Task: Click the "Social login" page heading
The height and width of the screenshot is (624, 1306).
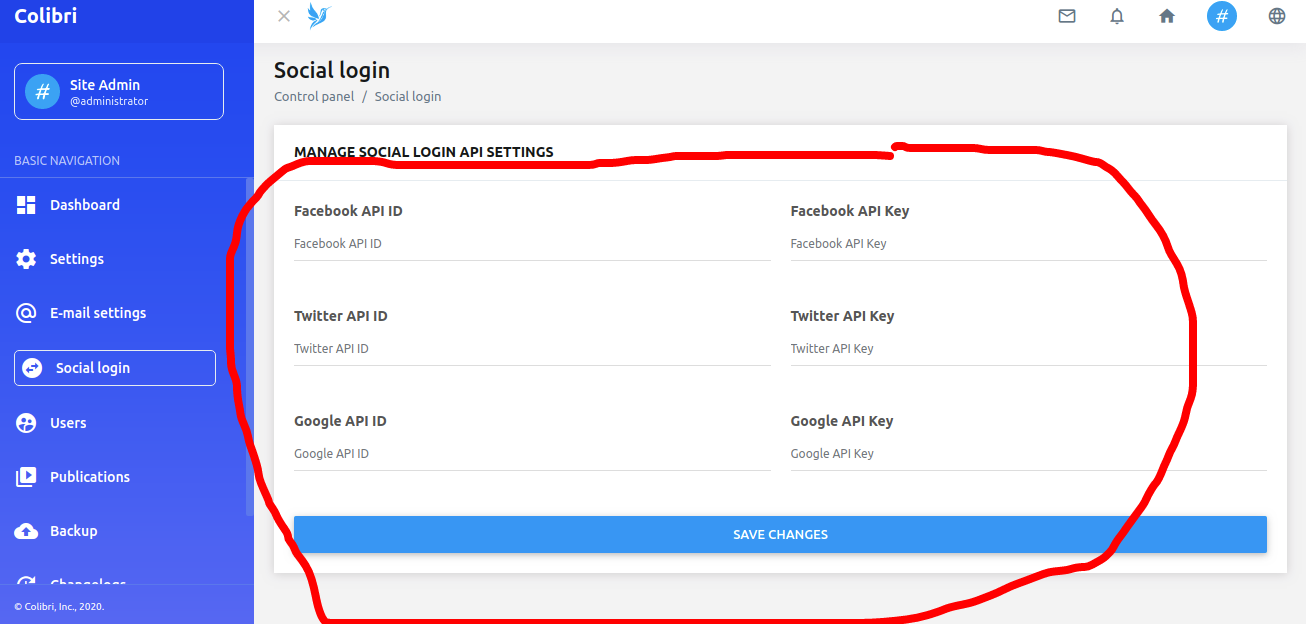Action: click(332, 70)
